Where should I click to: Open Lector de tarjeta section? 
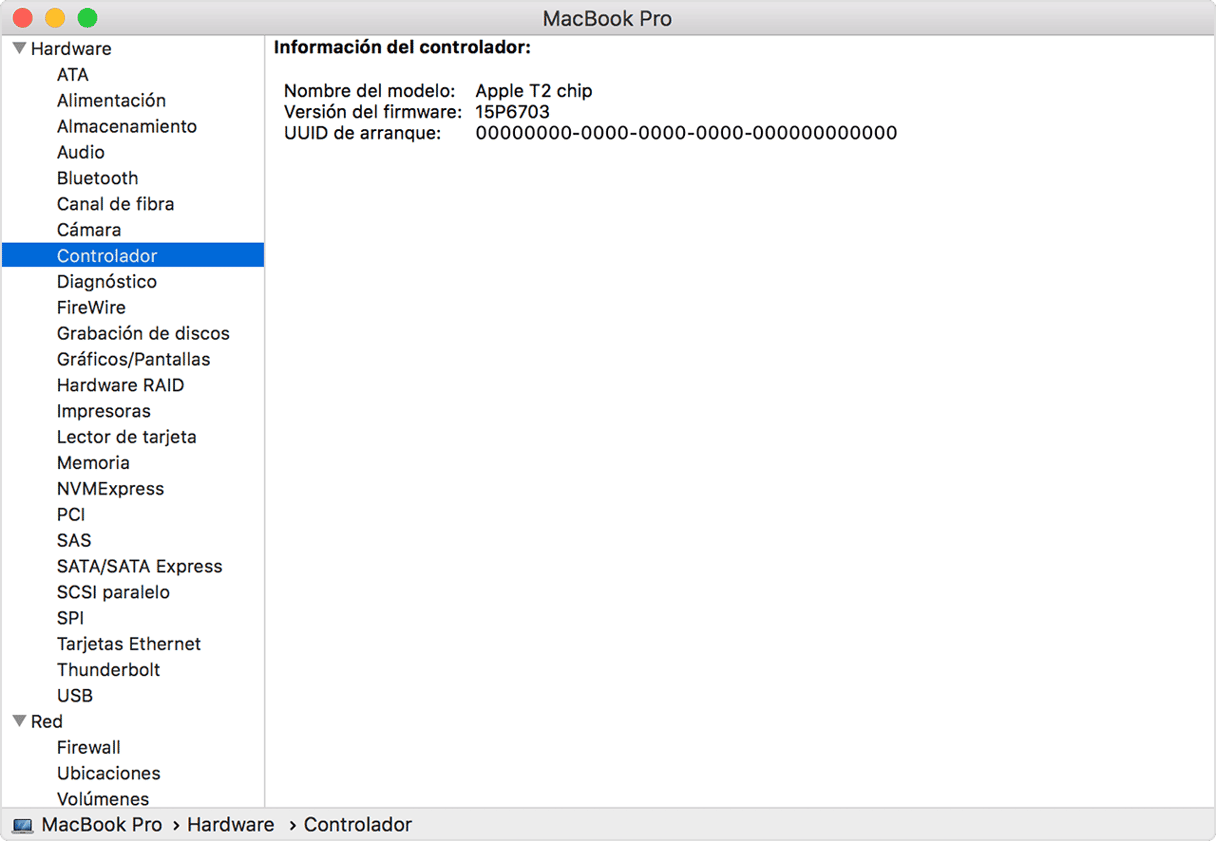pos(126,437)
